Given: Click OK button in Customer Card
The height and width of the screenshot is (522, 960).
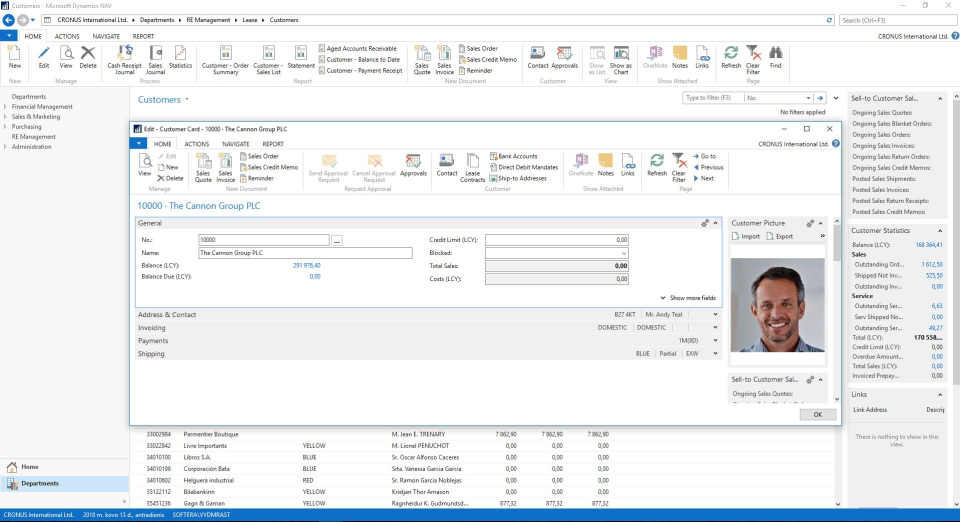Looking at the screenshot, I should [817, 414].
